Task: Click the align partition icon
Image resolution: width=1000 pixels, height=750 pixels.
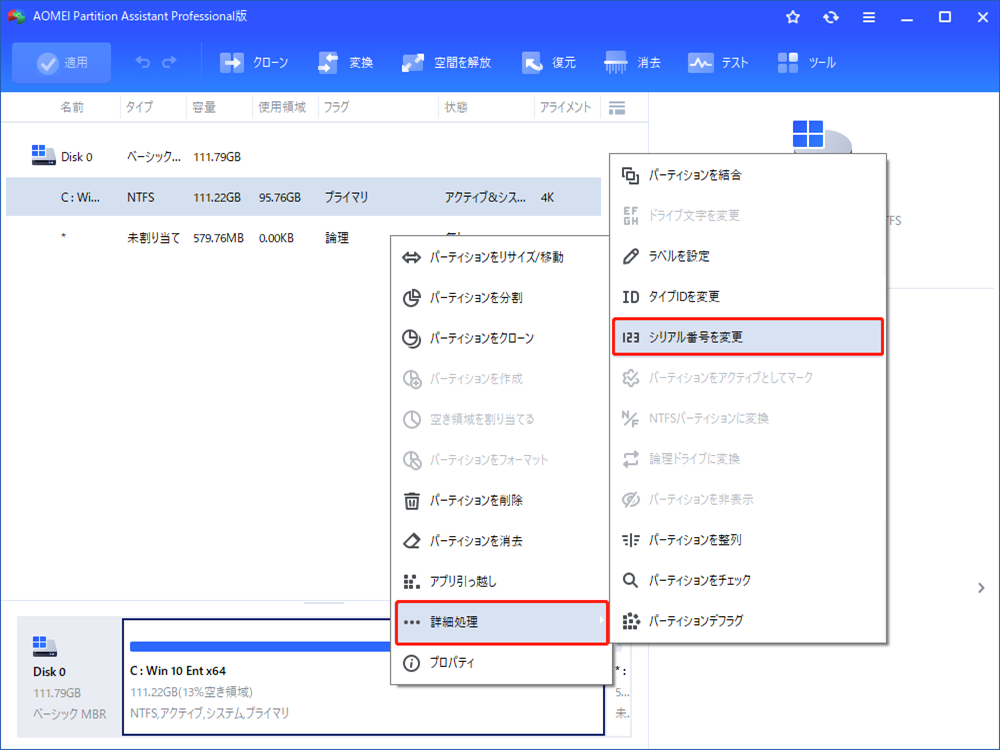Action: point(630,540)
